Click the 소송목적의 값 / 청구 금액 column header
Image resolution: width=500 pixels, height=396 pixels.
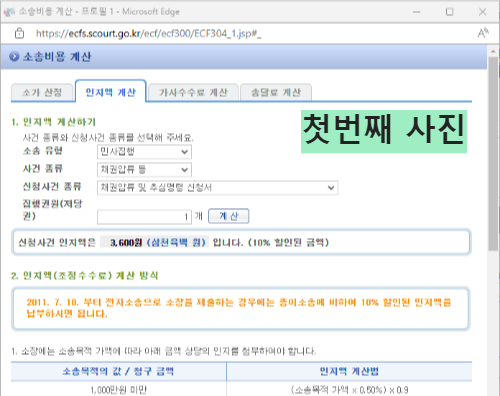[x=118, y=371]
